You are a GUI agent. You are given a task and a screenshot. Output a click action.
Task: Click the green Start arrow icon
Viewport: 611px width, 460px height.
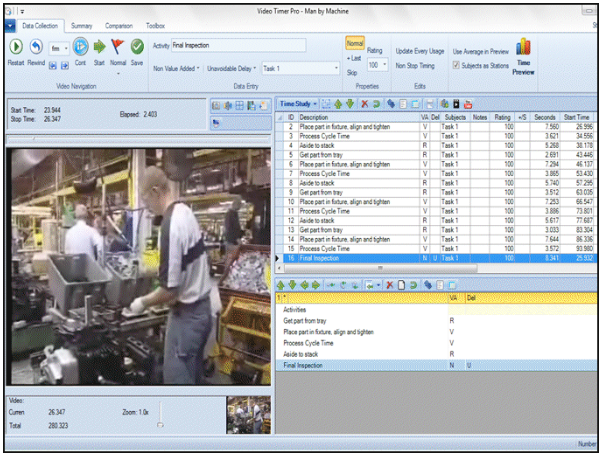tap(99, 47)
